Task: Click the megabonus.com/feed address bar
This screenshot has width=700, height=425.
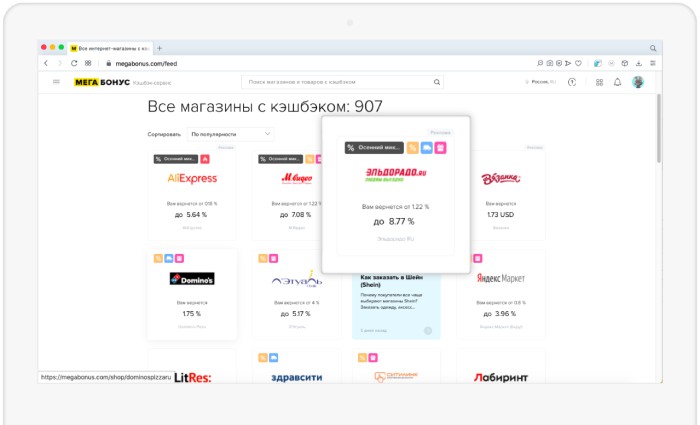Action: (x=146, y=63)
